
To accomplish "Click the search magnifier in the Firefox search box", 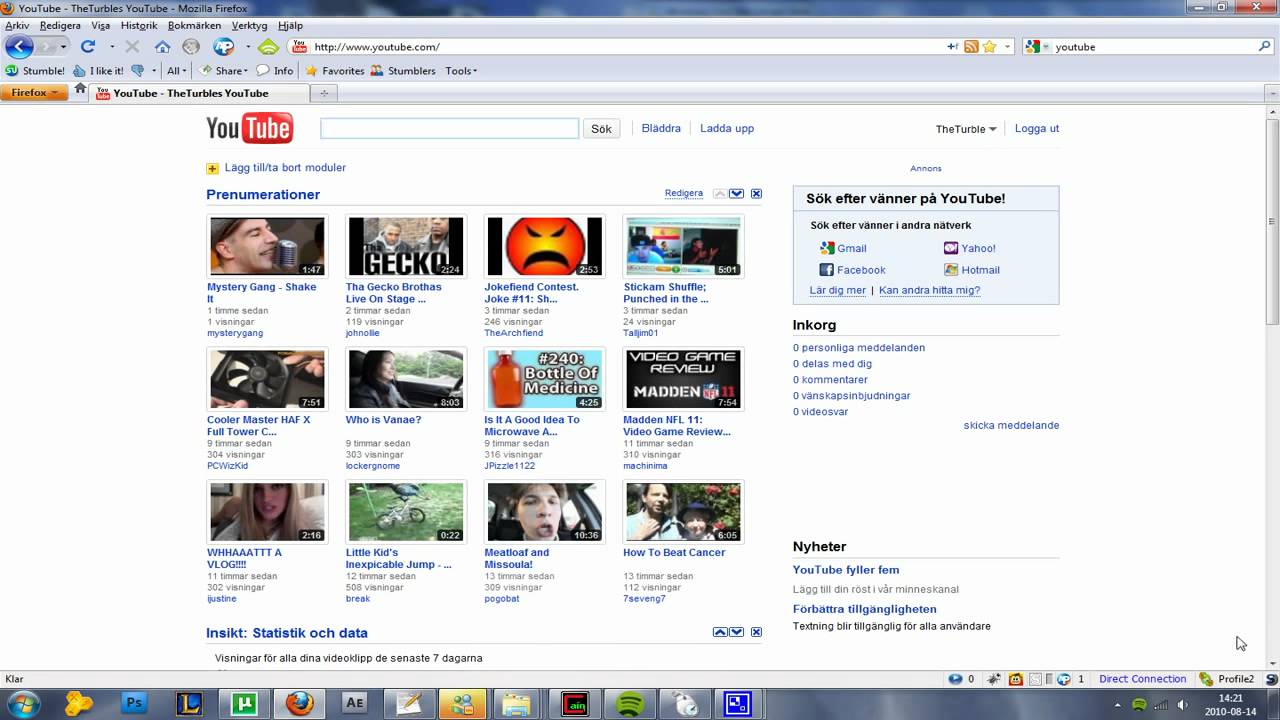I will point(1264,47).
